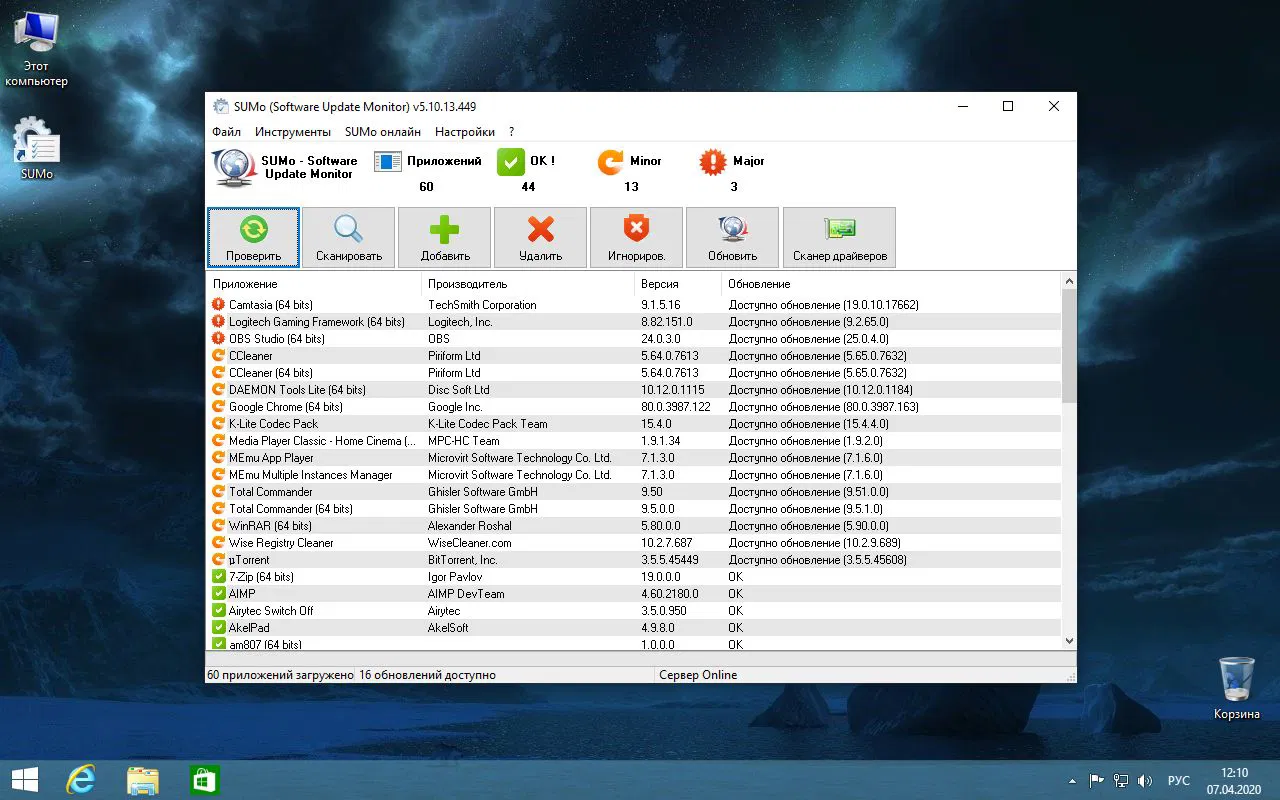
Task: Click TechSmith Corporation in the vendor column
Action: [x=482, y=305]
